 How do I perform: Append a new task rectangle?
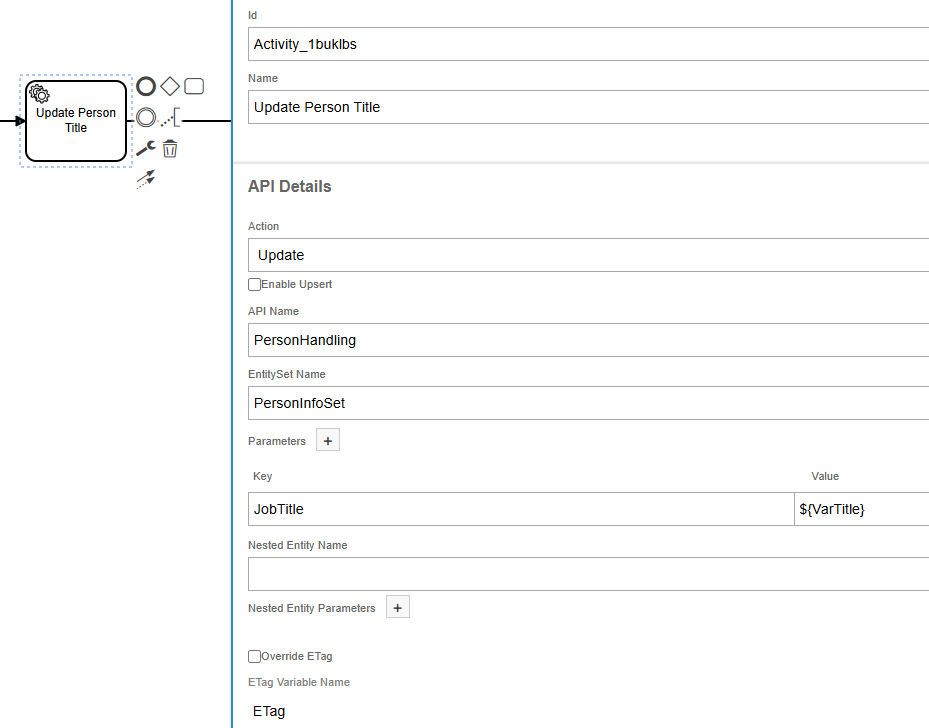click(194, 87)
